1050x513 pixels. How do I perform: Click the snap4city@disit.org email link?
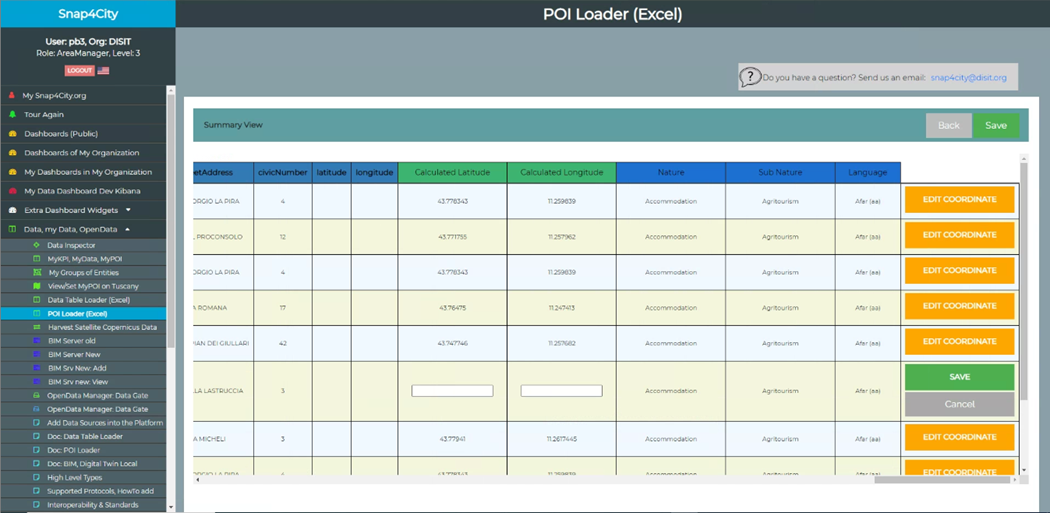coord(968,77)
